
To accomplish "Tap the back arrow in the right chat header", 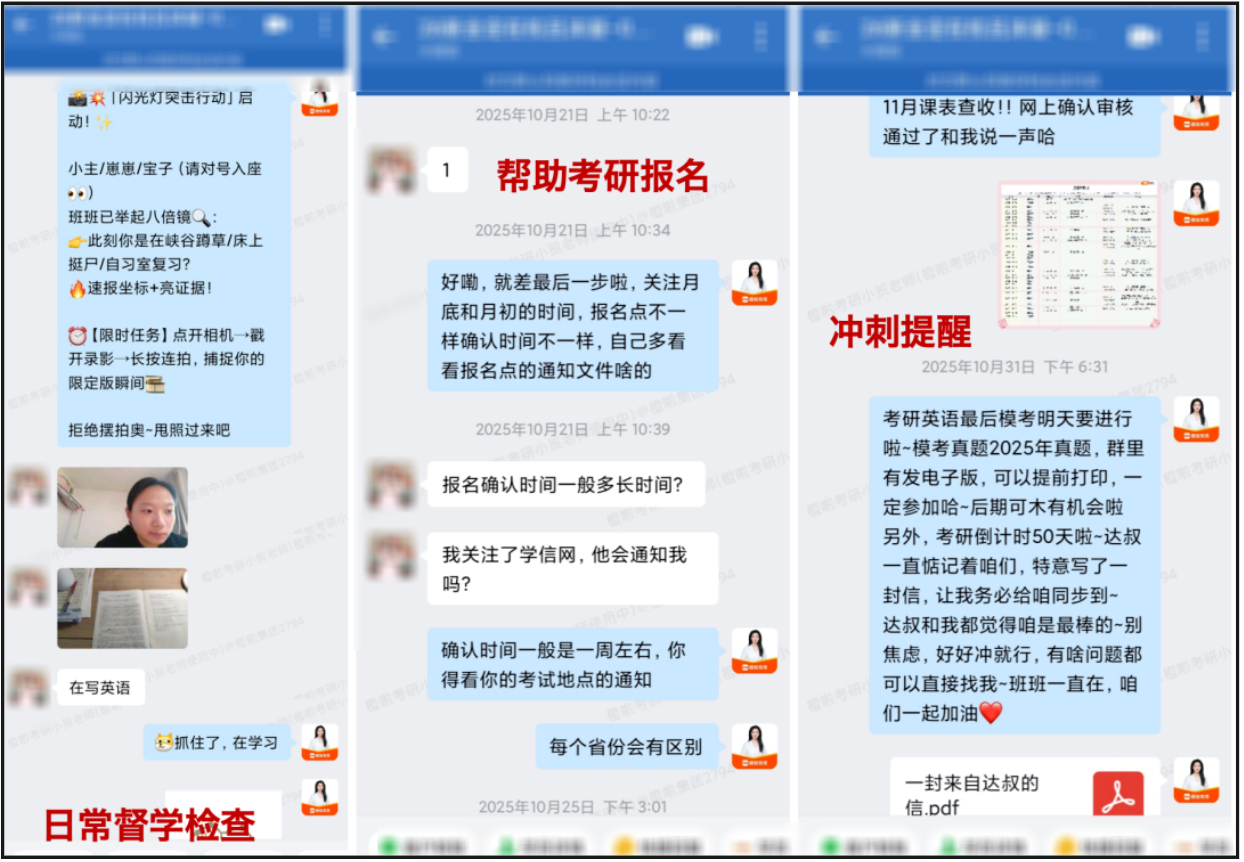I will coord(825,37).
